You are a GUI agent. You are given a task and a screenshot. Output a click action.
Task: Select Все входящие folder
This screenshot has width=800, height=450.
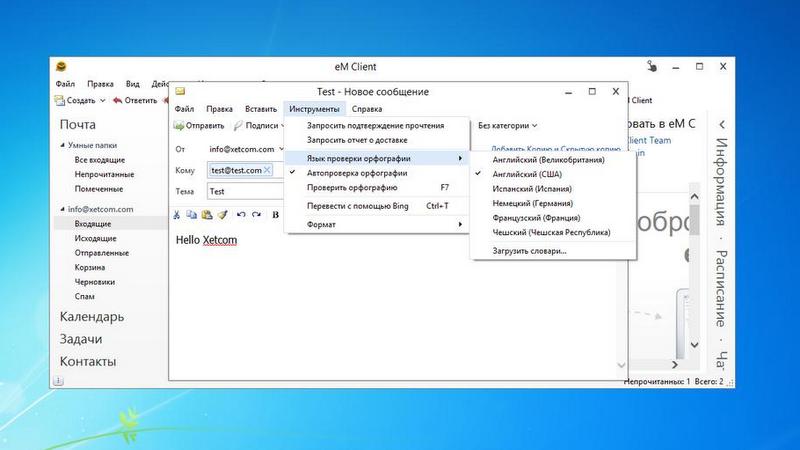[99, 160]
